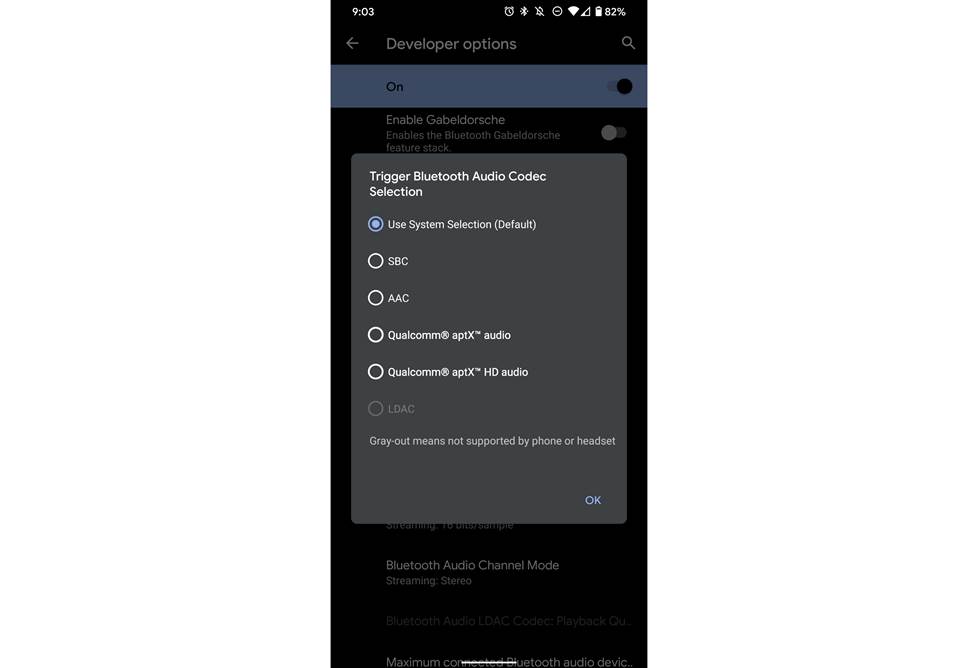Tap the alarm clock status icon
The height and width of the screenshot is (668, 978).
(x=509, y=11)
